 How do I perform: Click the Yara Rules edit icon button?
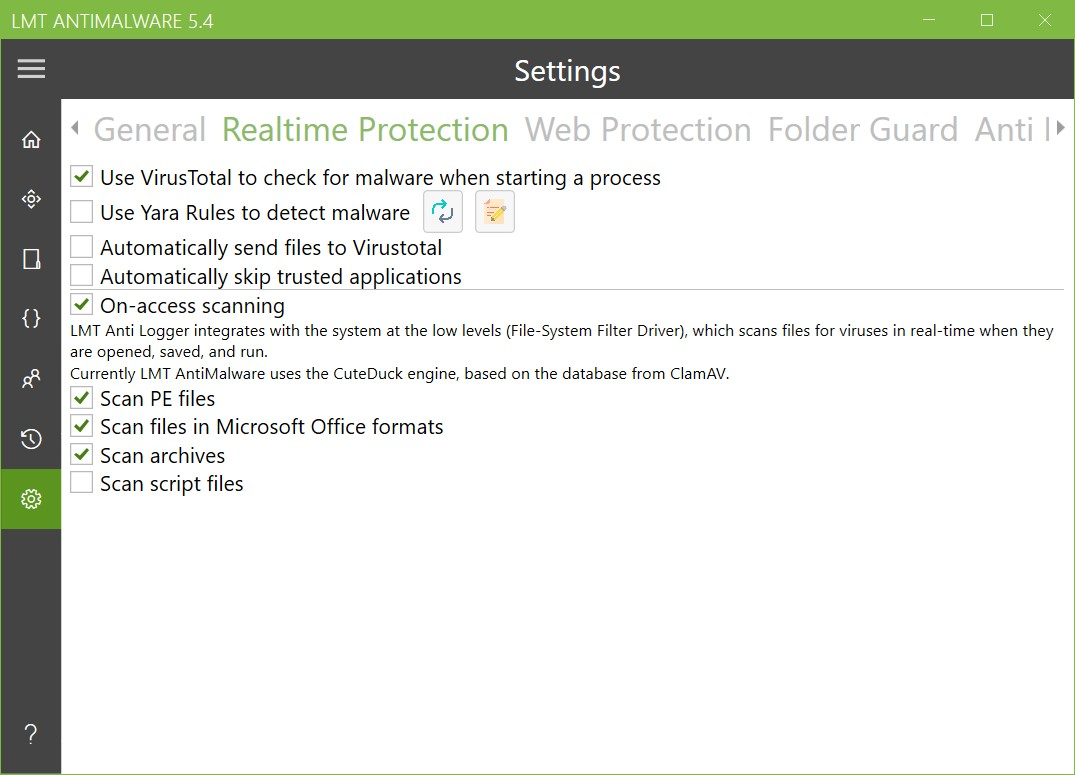(x=495, y=212)
